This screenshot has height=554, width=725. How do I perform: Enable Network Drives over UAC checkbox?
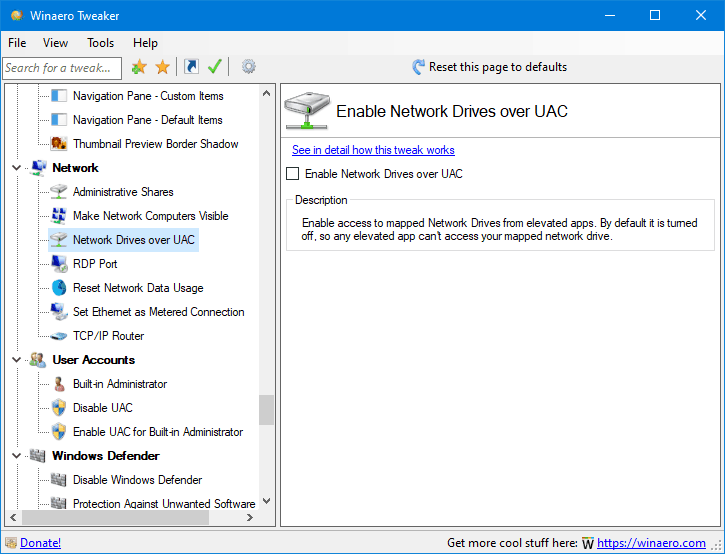293,174
